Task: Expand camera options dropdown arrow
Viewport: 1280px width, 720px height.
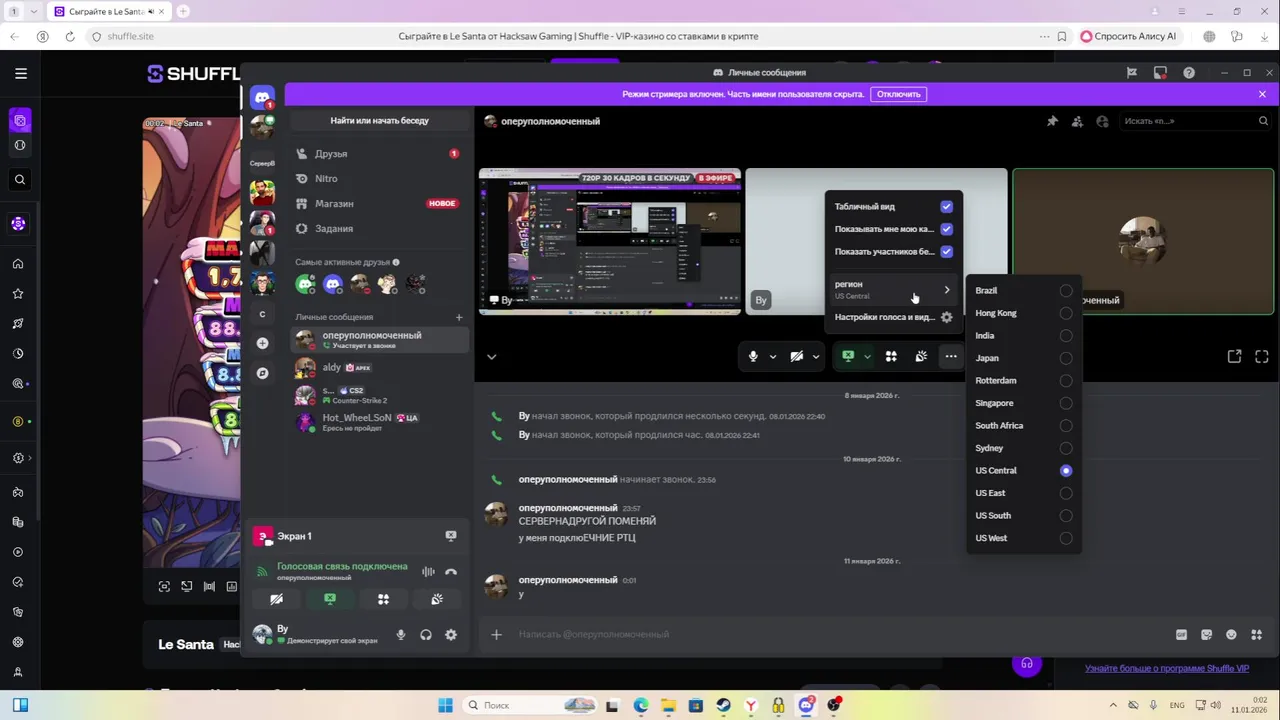Action: click(816, 356)
